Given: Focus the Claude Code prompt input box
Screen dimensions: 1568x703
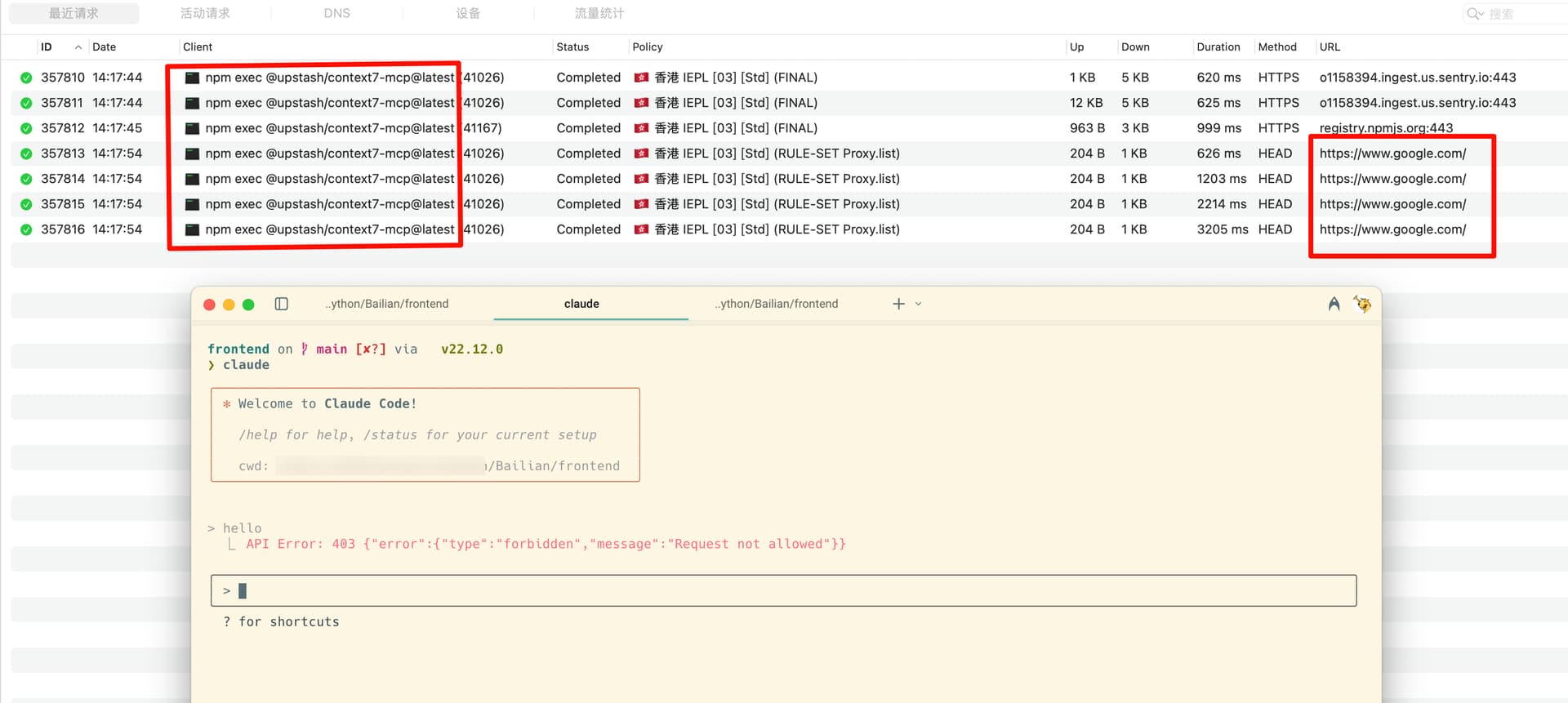Looking at the screenshot, I should [x=783, y=590].
